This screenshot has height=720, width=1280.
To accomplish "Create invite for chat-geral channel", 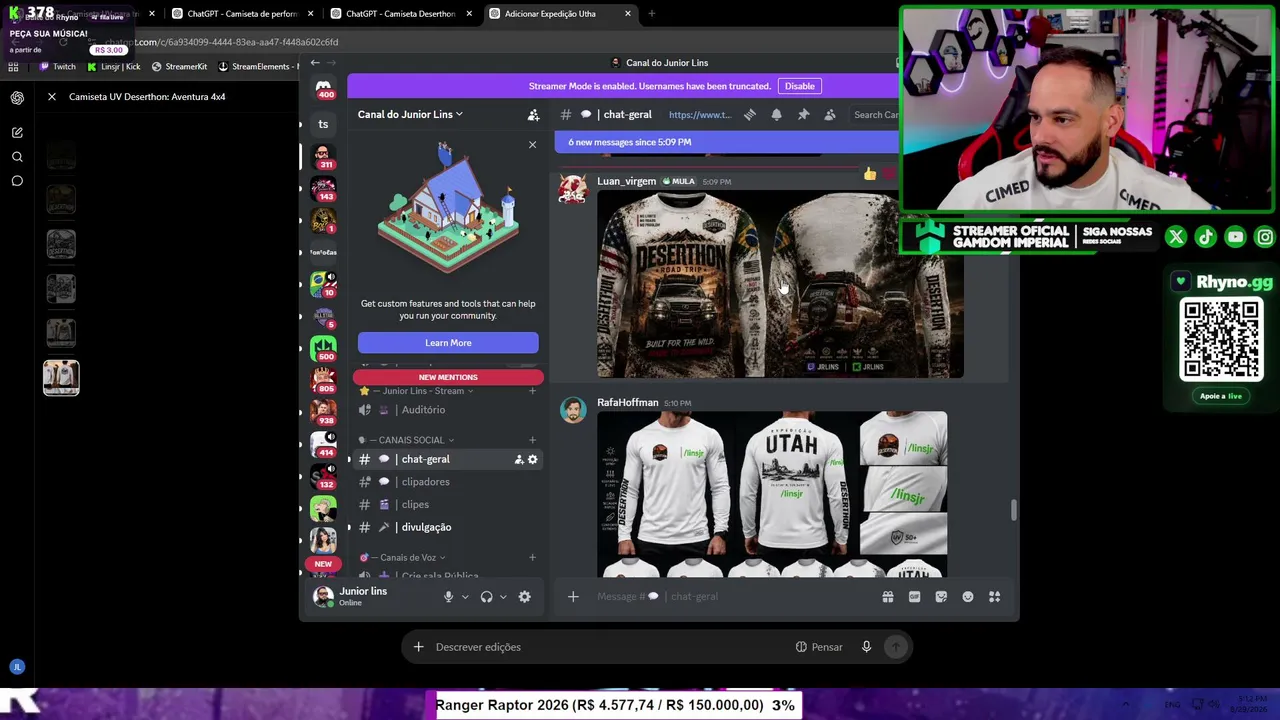I will [519, 459].
